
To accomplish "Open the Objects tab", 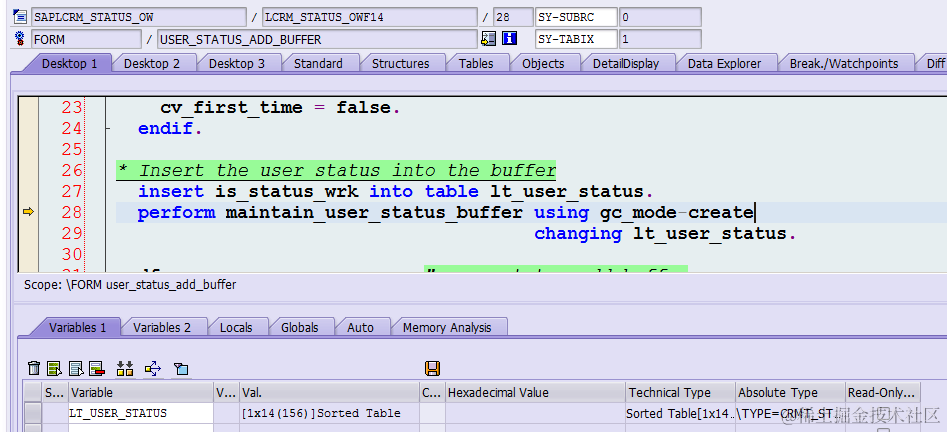I will (x=543, y=63).
